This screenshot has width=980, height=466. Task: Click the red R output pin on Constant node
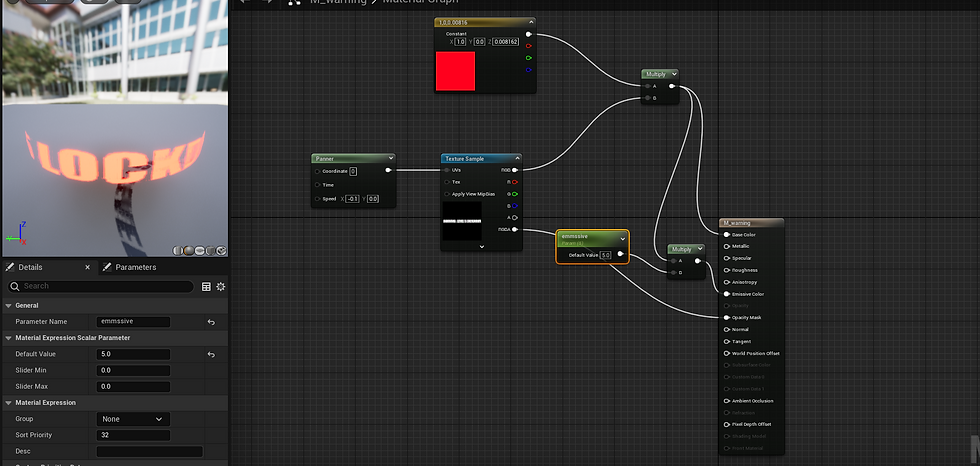[529, 46]
